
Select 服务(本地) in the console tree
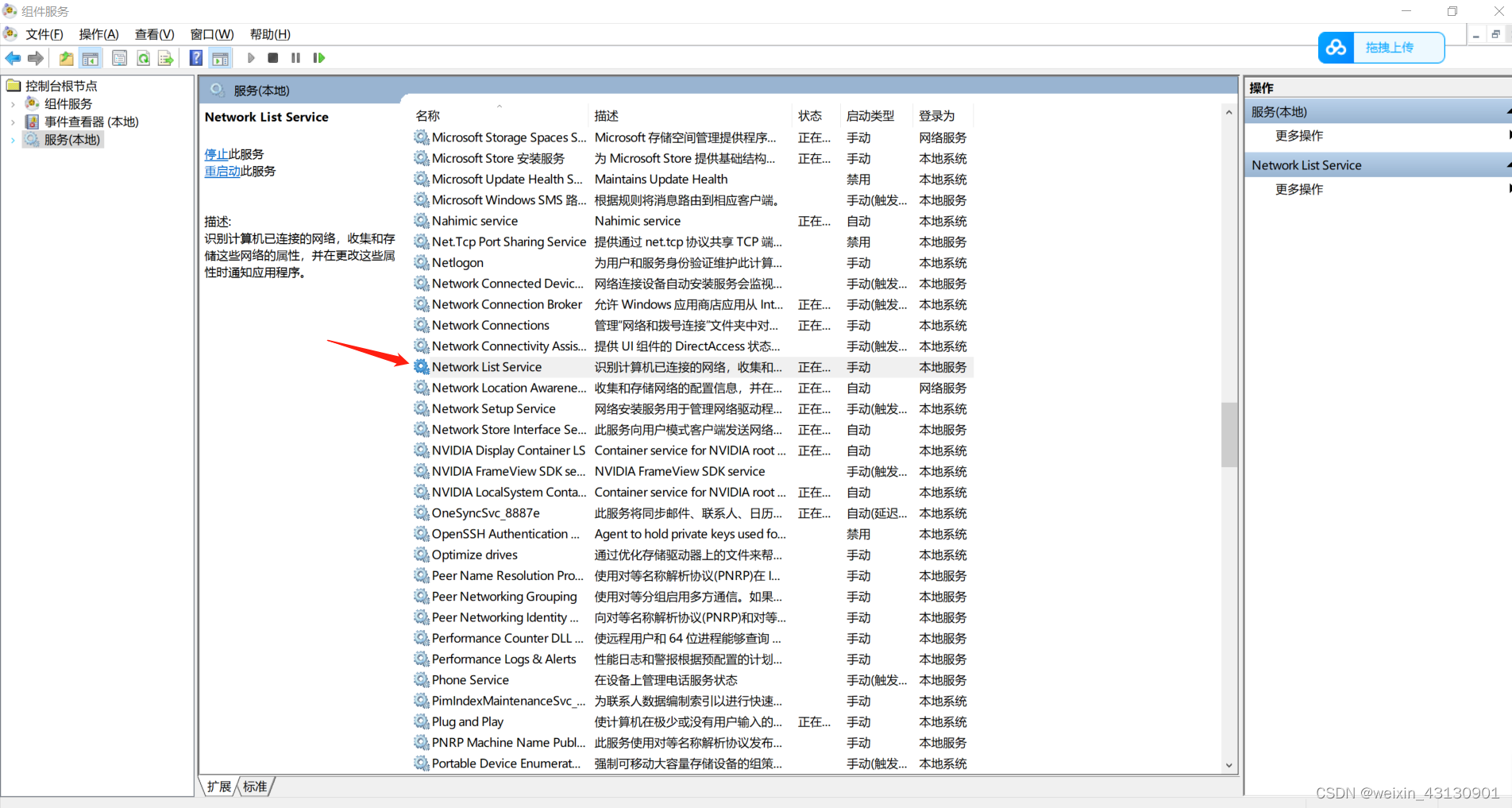click(x=72, y=140)
